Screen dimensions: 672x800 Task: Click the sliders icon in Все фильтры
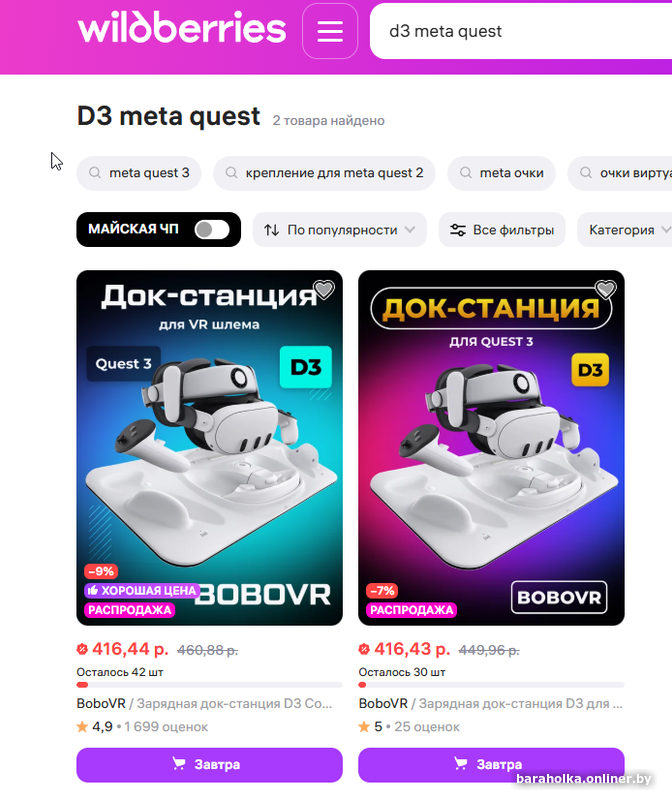[458, 230]
